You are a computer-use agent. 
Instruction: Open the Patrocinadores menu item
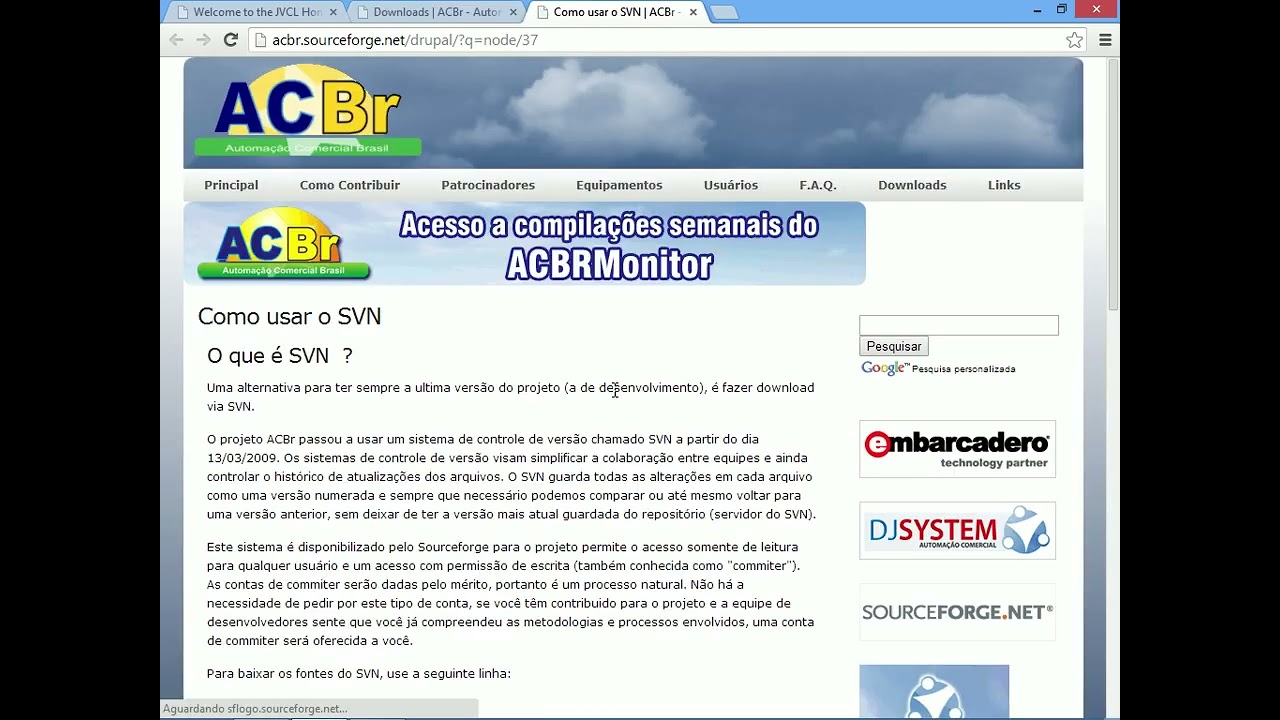click(488, 185)
